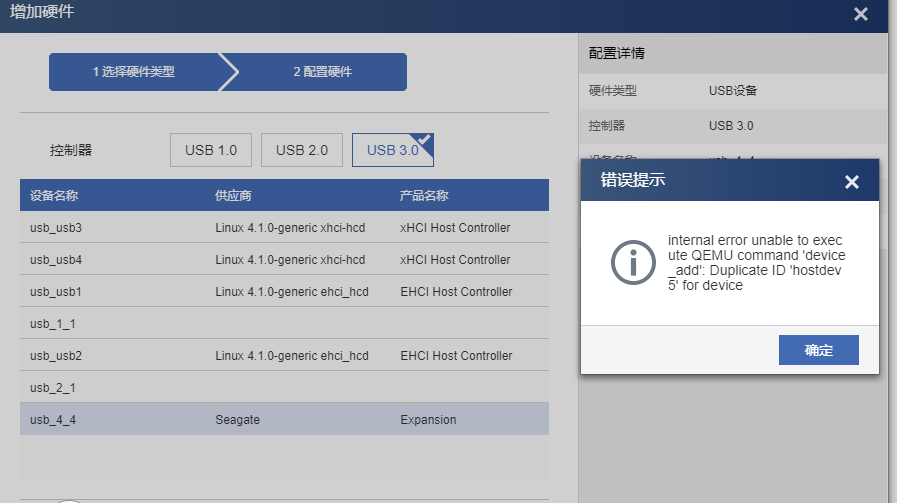
Task: Click the 供应商 column header
Action: (x=233, y=195)
